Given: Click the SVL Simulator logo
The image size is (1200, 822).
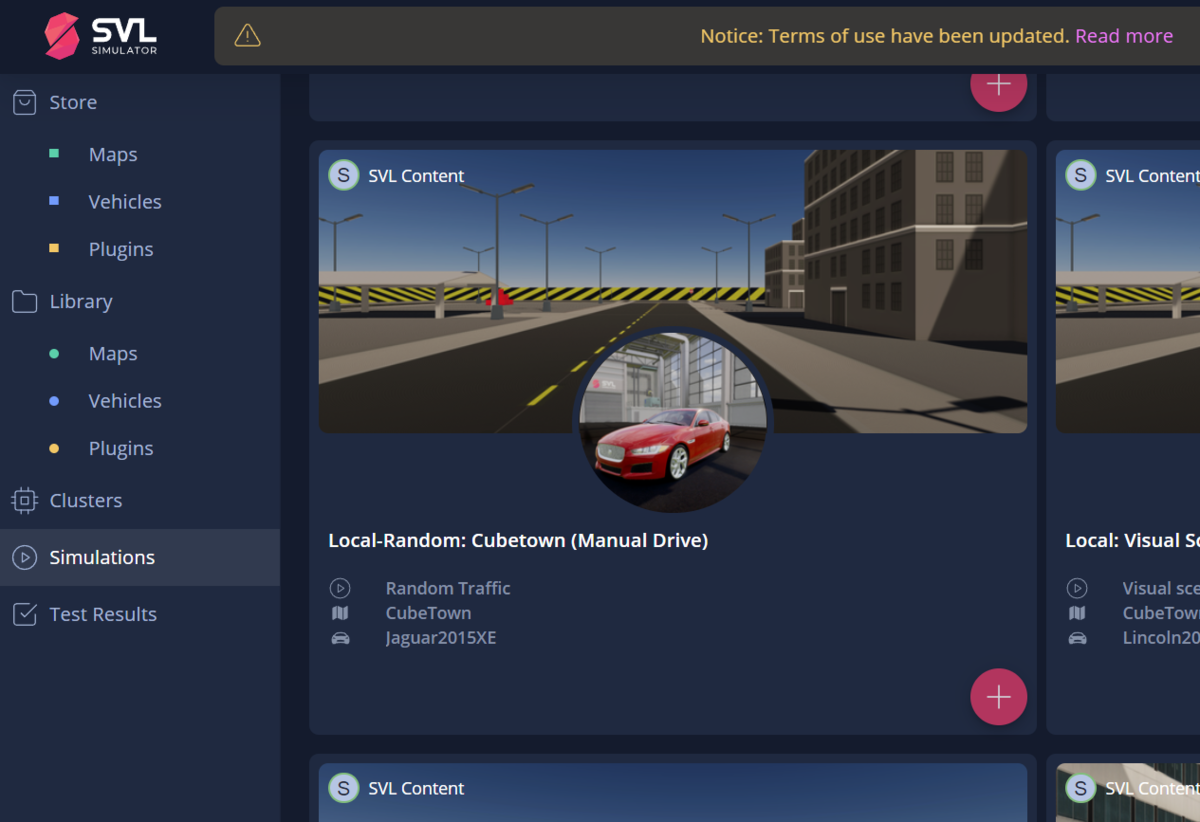Looking at the screenshot, I should coord(101,36).
